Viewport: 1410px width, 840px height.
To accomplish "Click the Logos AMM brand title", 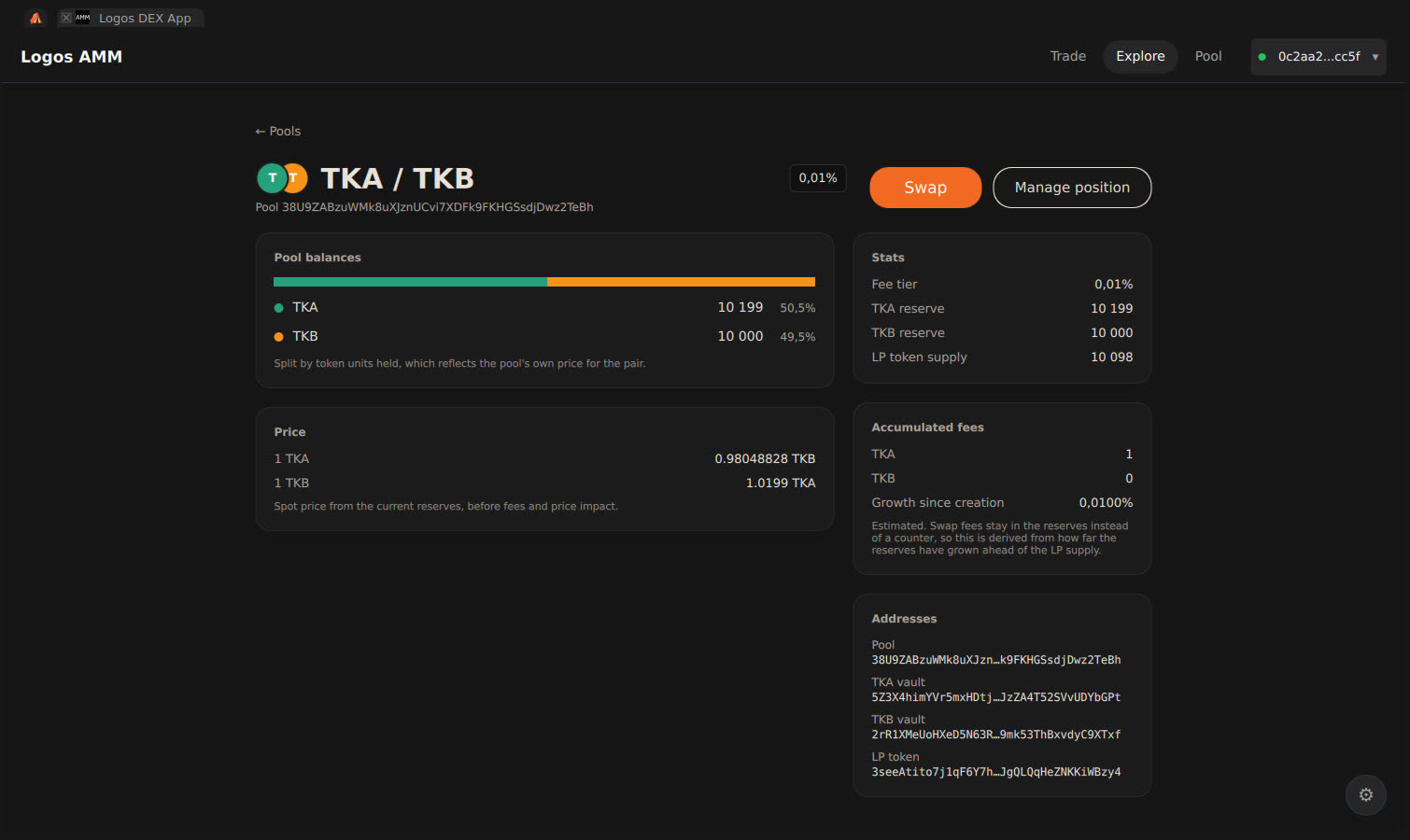I will tap(71, 57).
